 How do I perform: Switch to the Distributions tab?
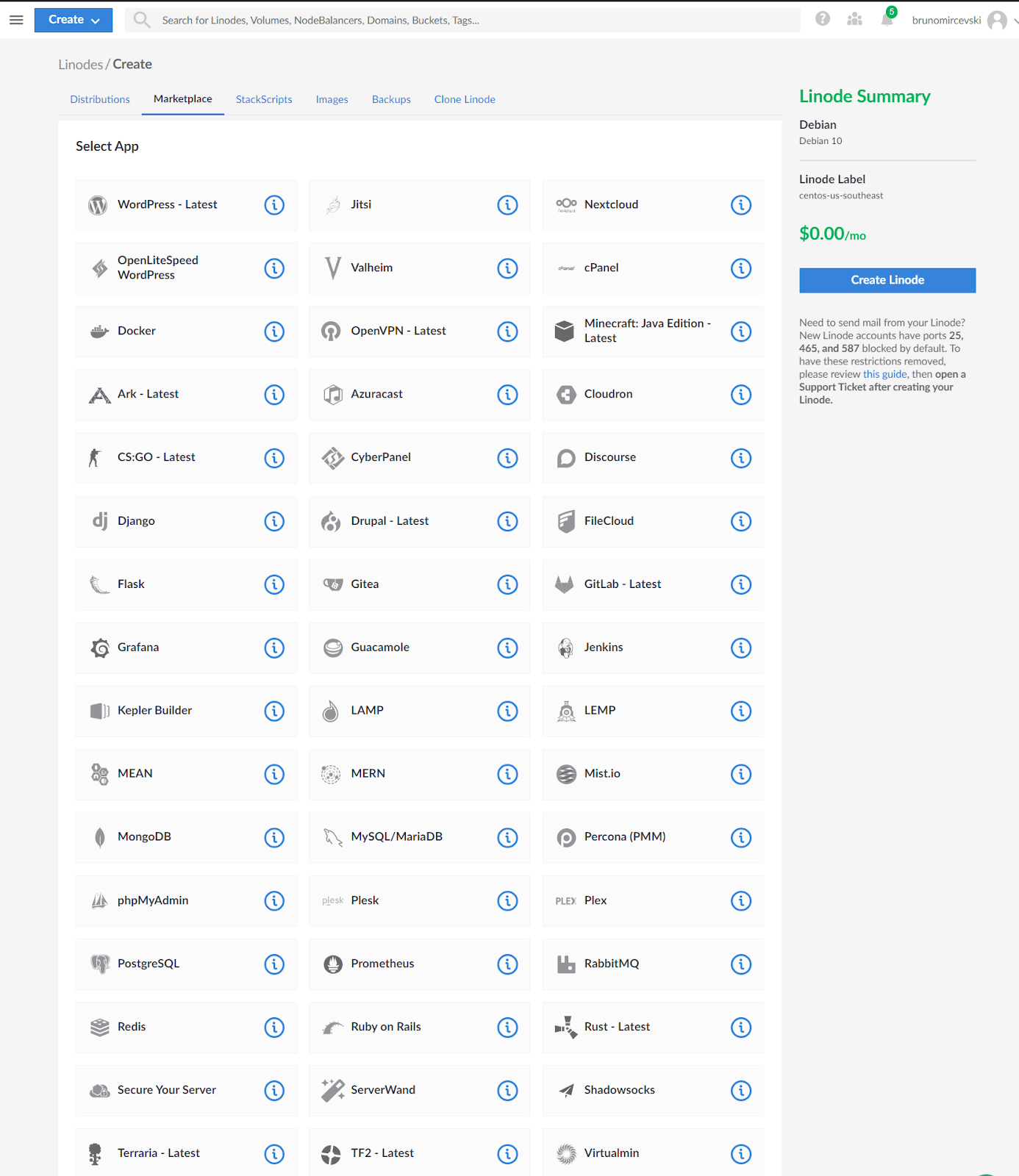(x=100, y=99)
